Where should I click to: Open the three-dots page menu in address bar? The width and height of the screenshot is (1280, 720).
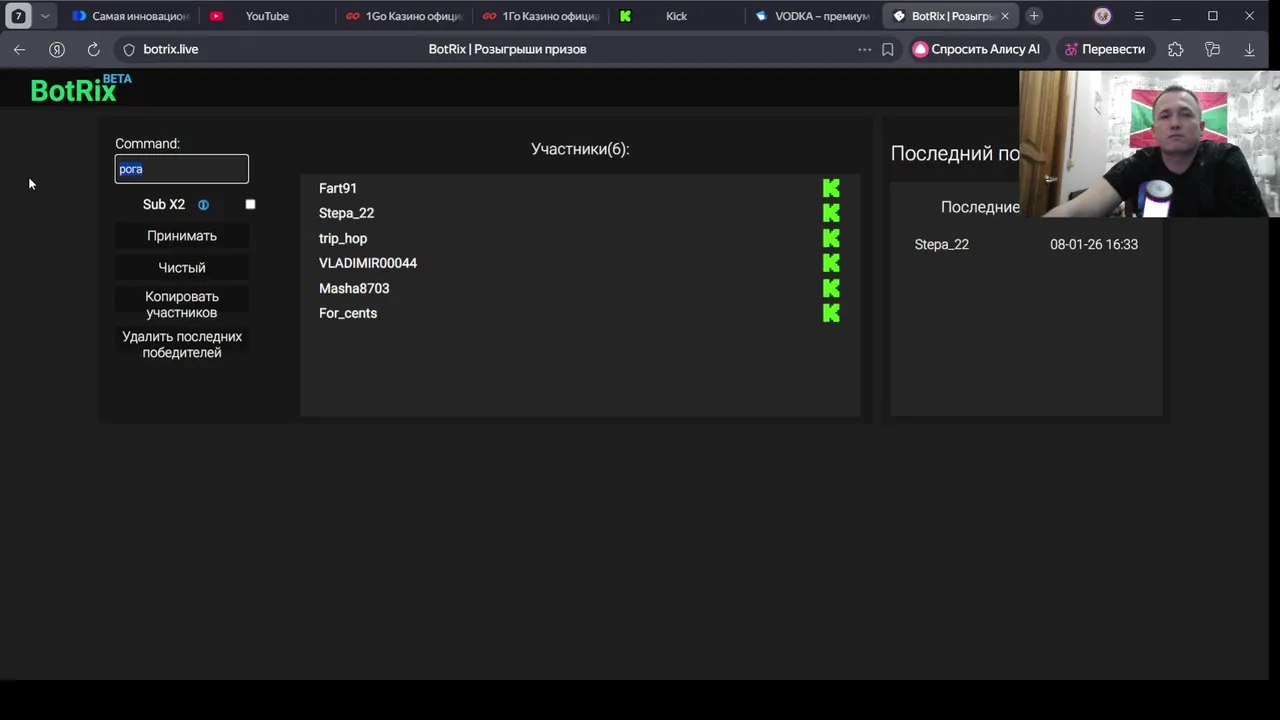coord(864,49)
